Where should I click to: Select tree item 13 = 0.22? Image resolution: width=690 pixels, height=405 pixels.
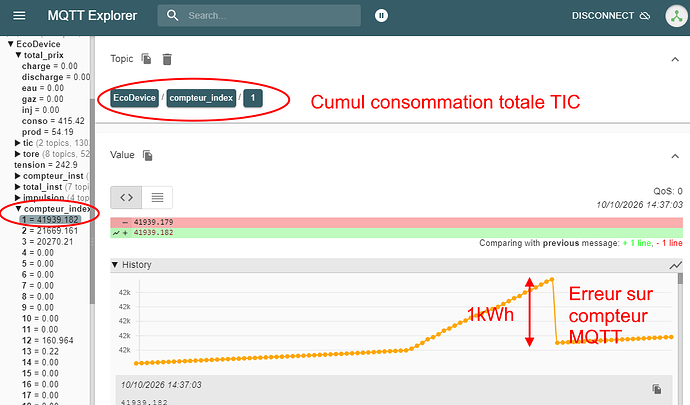pos(40,352)
